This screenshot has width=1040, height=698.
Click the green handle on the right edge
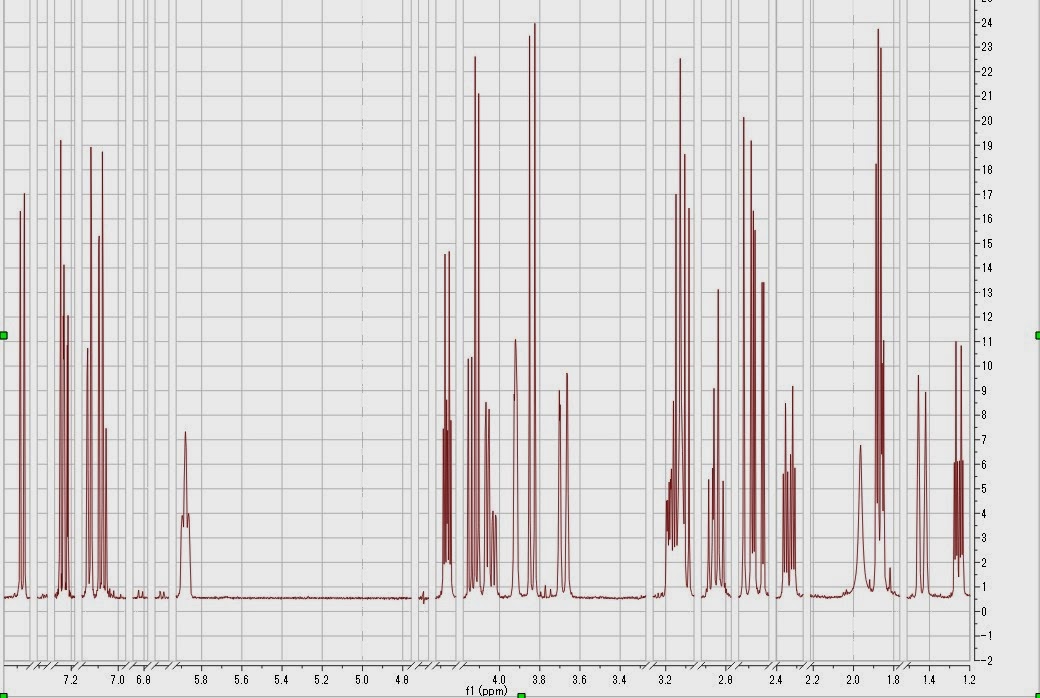coord(1037,336)
